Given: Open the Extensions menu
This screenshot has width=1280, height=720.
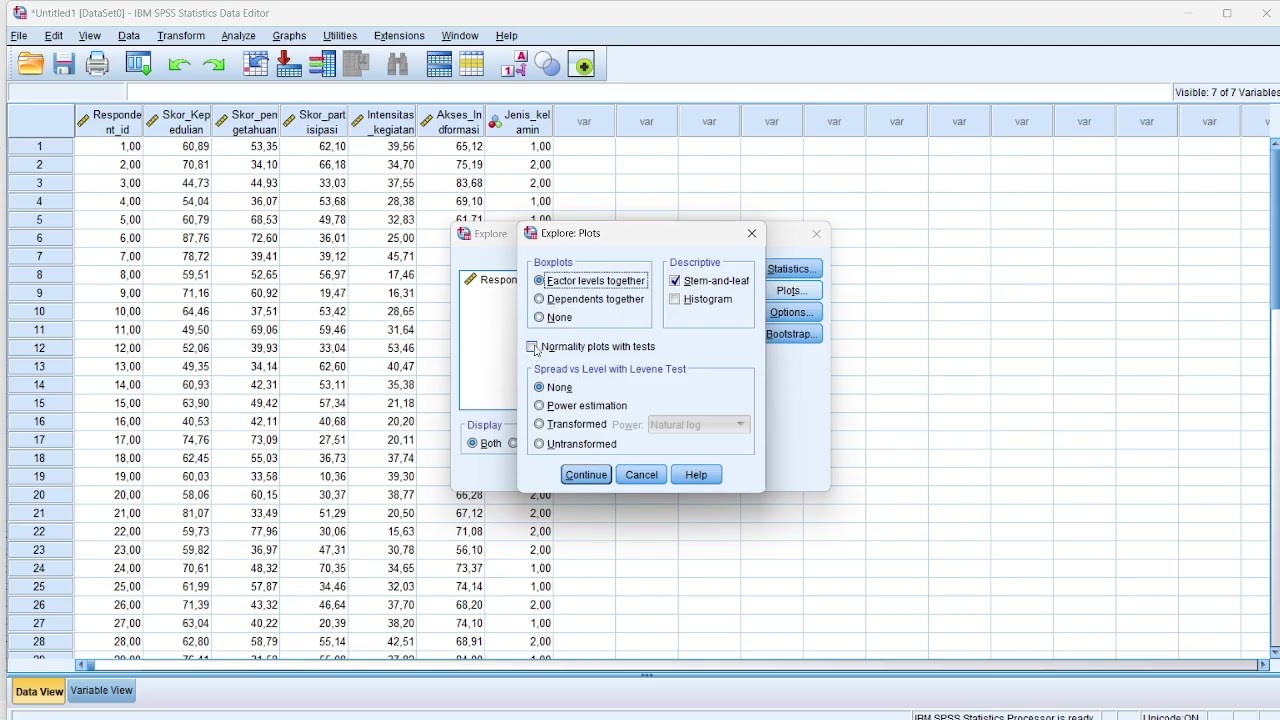Looking at the screenshot, I should [x=399, y=36].
